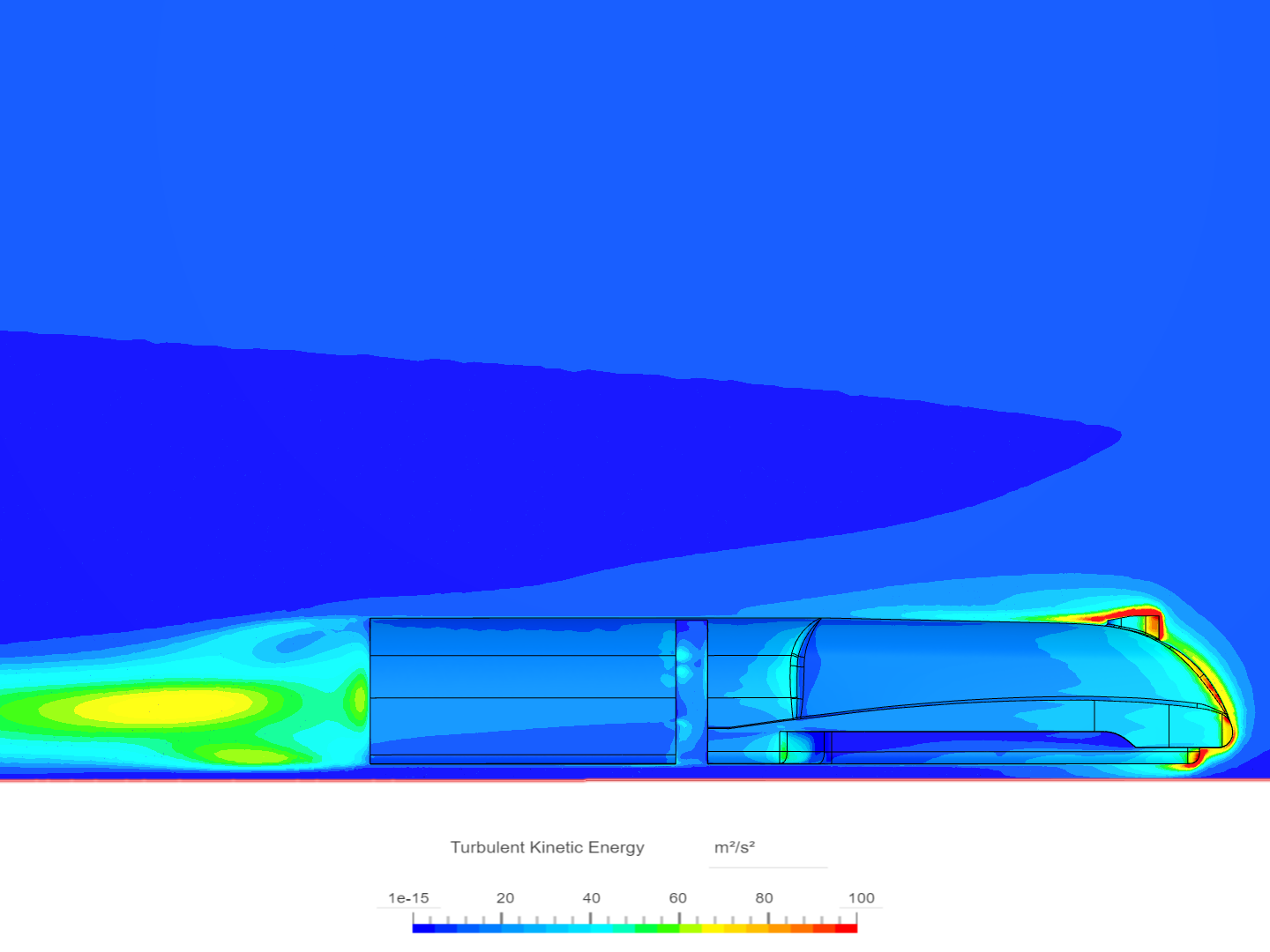Select the 80 label on the color scale
Viewport: 1270px width, 952px height.
point(764,897)
